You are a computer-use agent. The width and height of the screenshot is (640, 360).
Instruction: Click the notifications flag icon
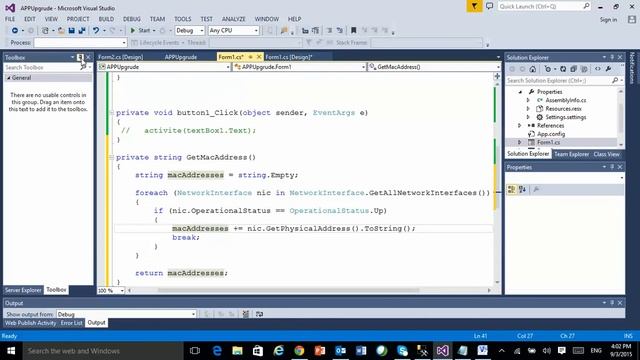[474, 6]
